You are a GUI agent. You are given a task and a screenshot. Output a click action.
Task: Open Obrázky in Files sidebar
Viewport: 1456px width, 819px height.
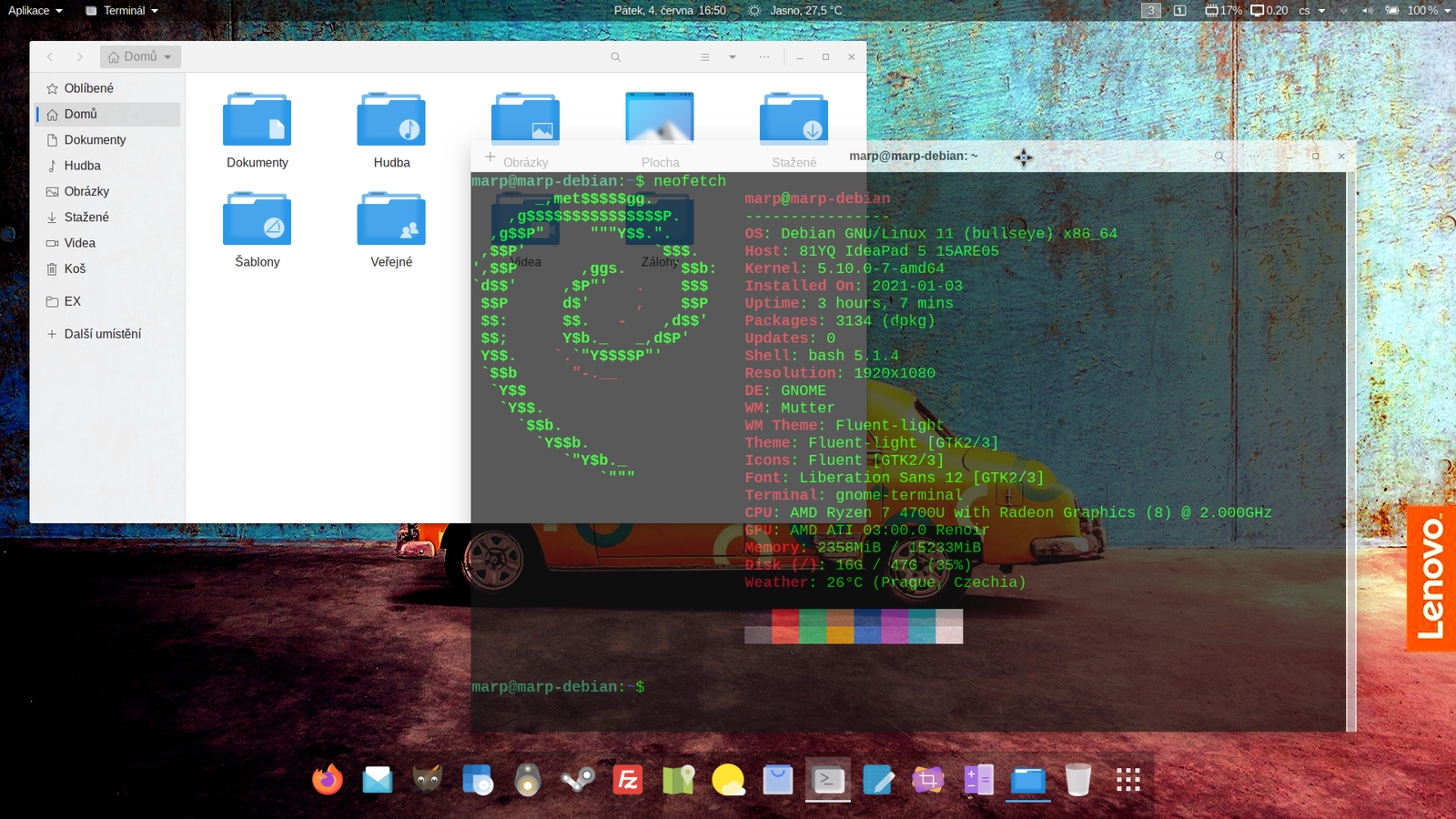coord(108,191)
